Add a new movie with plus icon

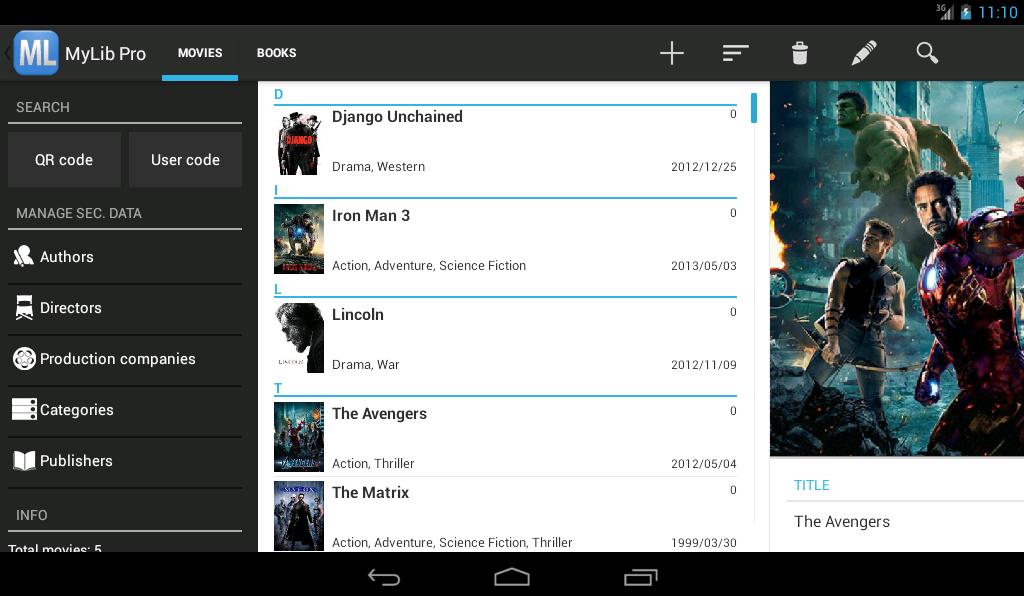(671, 53)
